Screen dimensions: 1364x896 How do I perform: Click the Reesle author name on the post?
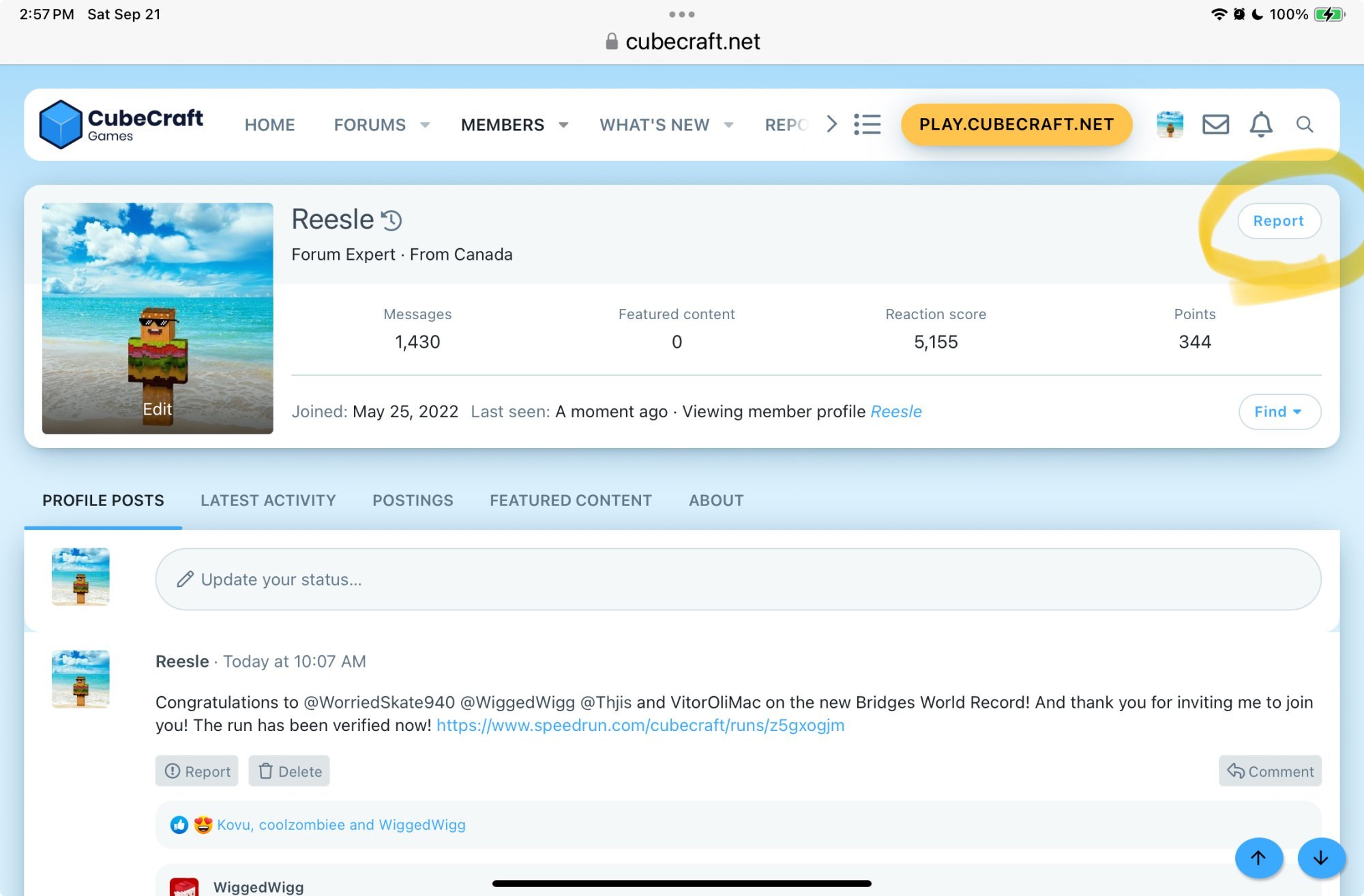[x=182, y=661]
